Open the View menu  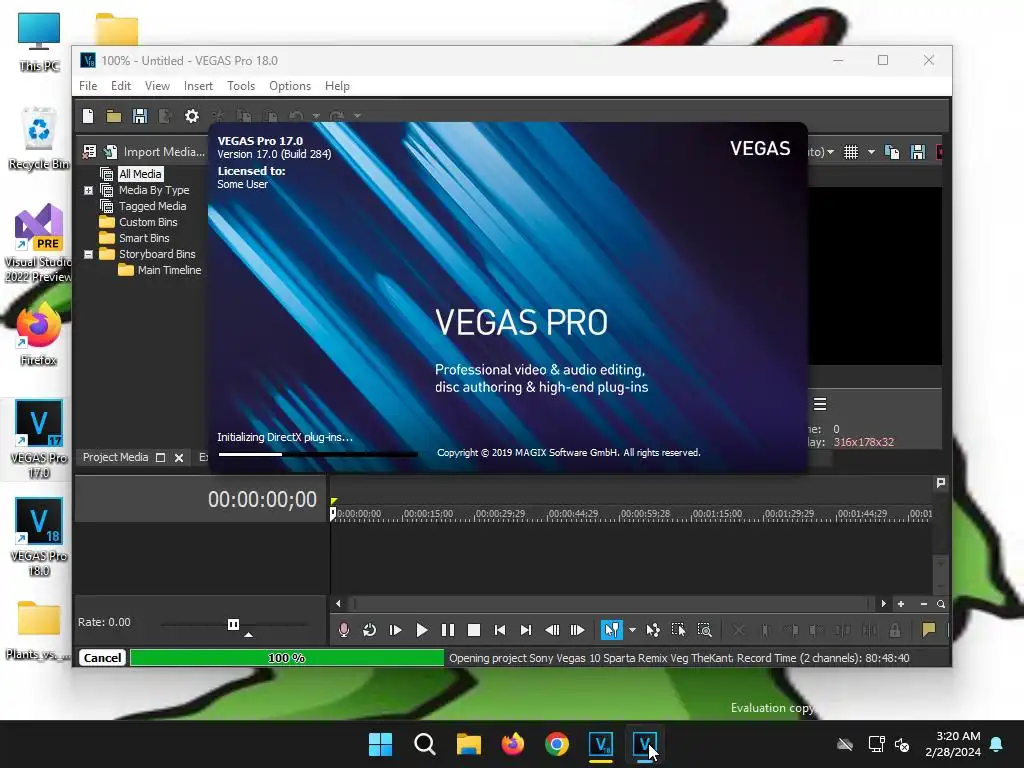pos(157,86)
